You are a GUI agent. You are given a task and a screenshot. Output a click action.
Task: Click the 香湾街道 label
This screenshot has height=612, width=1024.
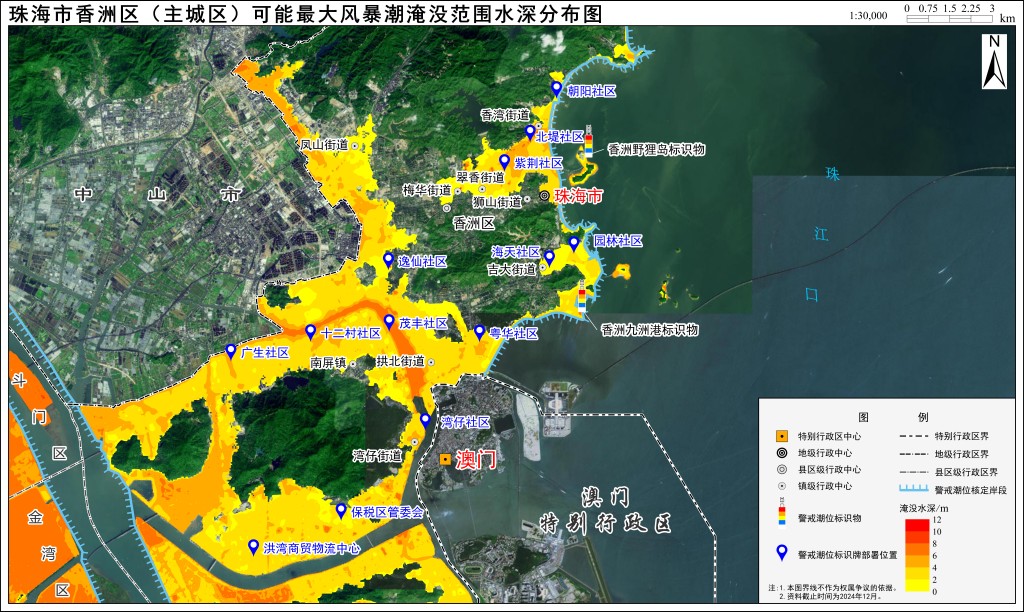tap(505, 115)
